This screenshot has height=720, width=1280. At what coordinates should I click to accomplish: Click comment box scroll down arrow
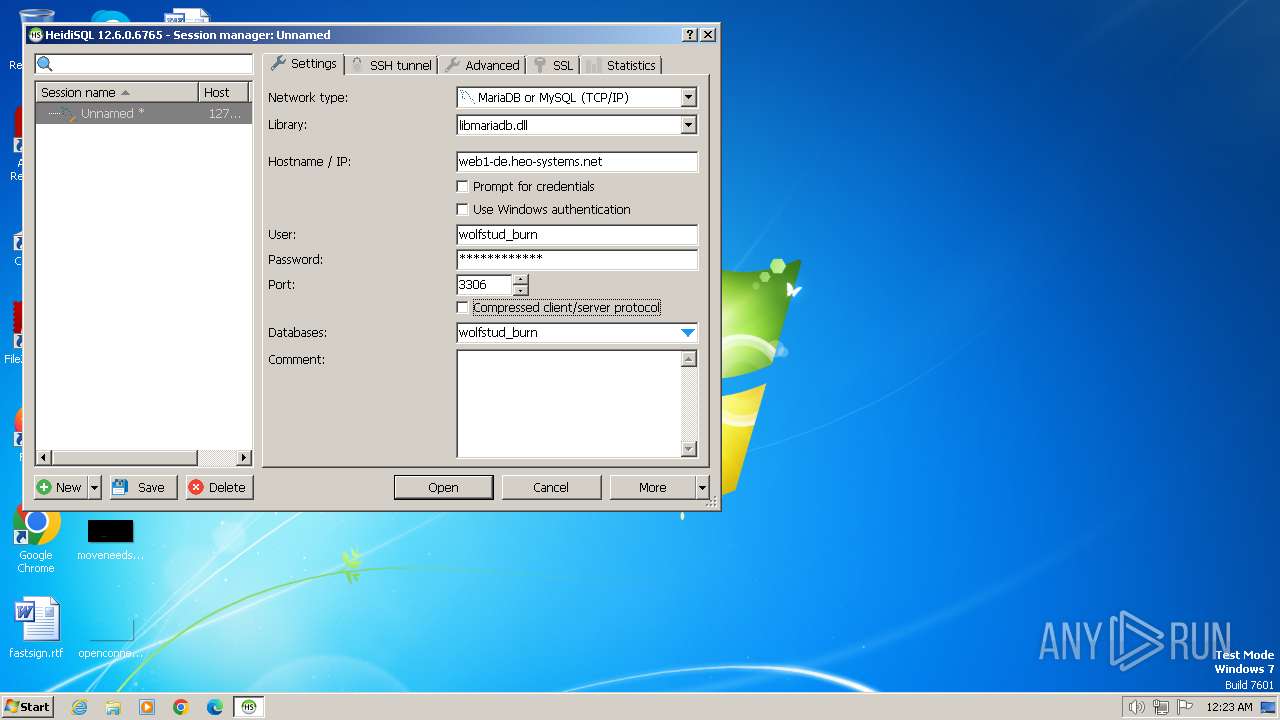688,450
